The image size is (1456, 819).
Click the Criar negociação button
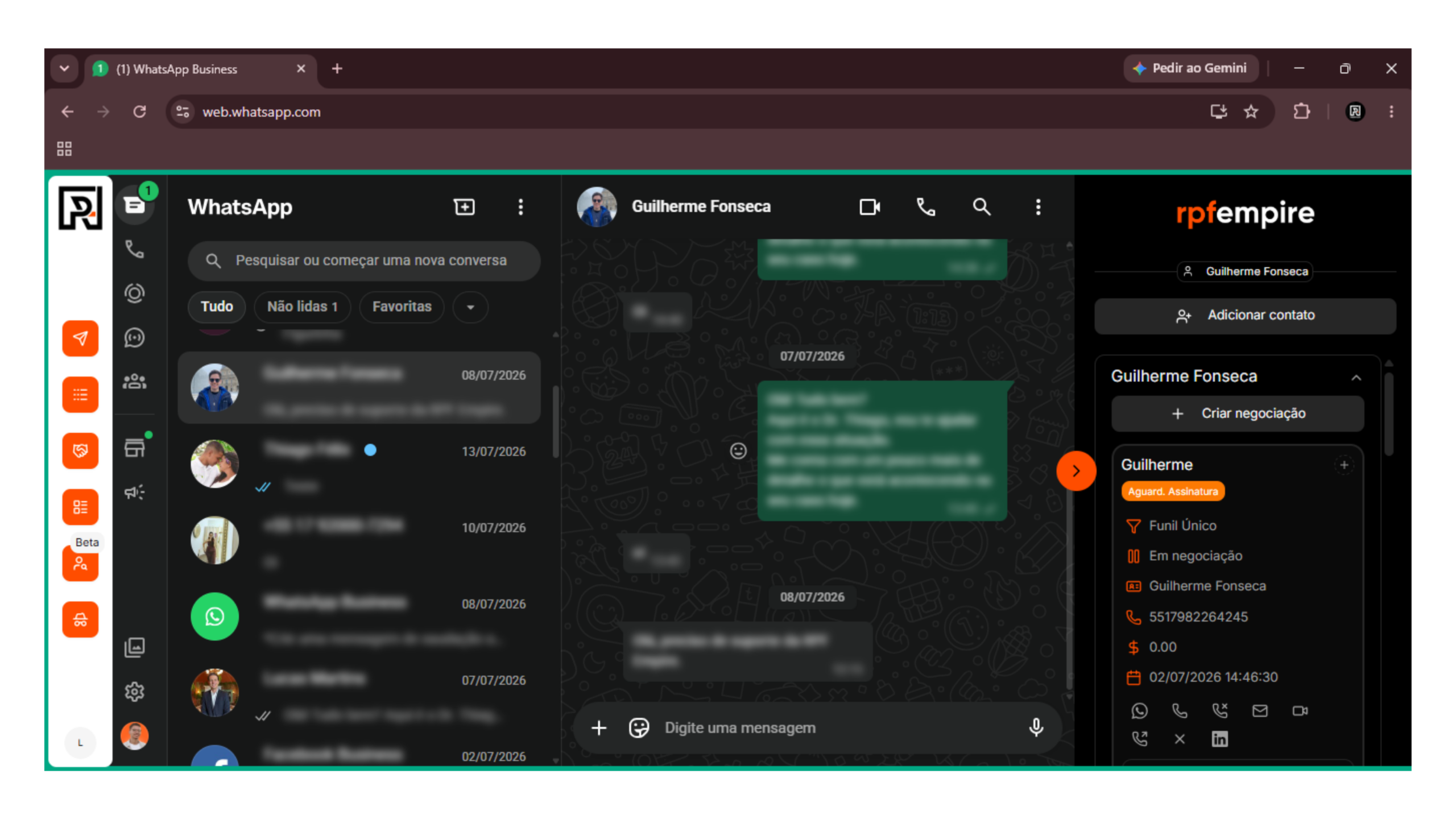point(1238,413)
